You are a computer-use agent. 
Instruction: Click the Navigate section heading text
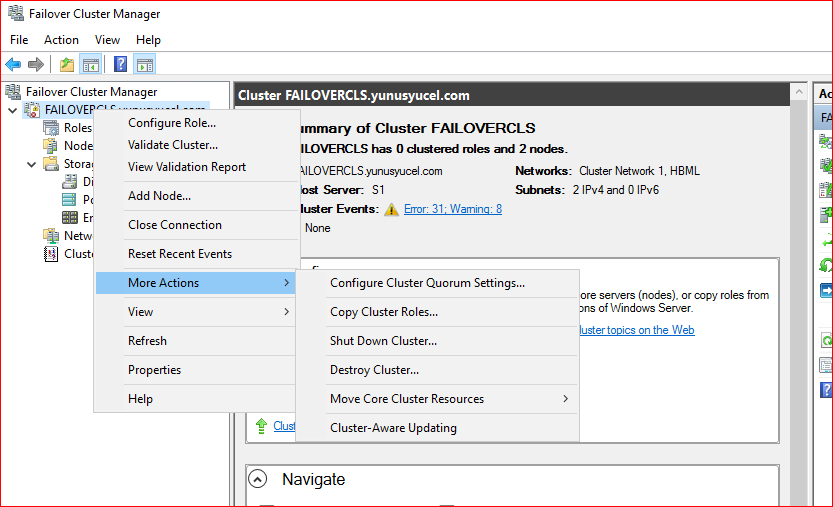tap(313, 479)
